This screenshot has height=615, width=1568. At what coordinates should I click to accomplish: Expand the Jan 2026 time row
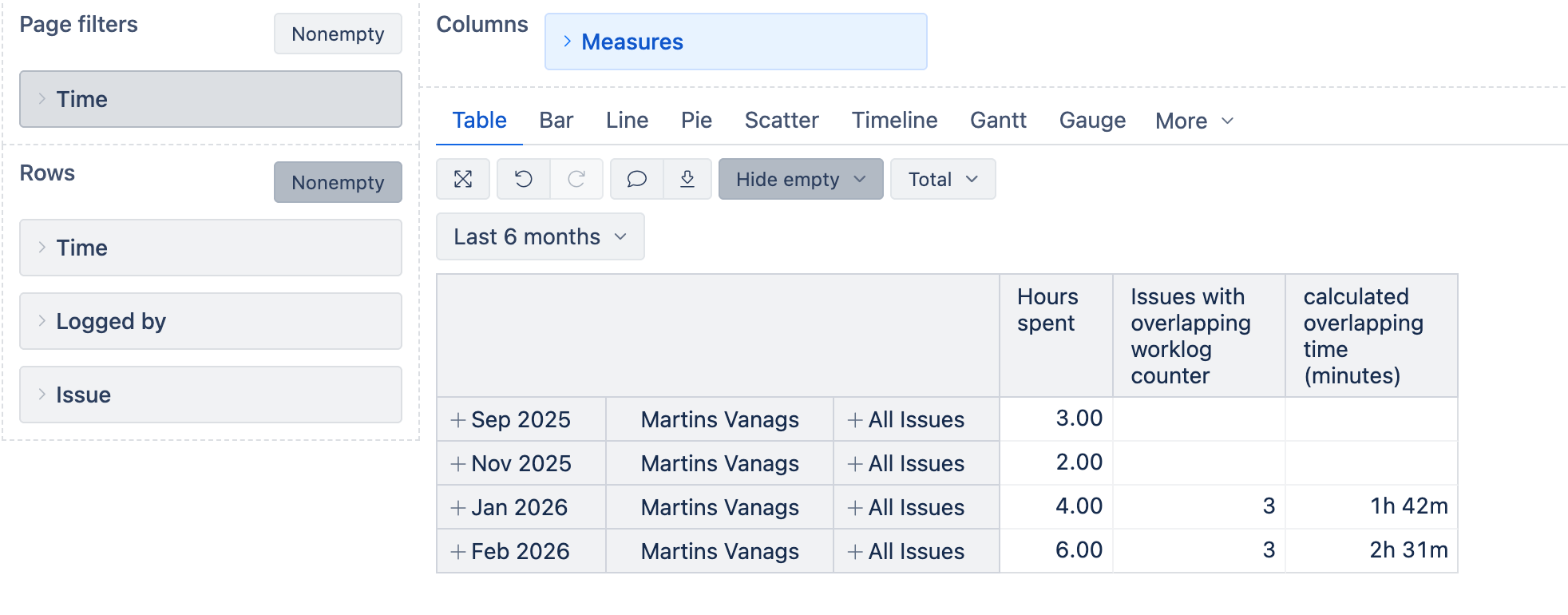point(458,508)
